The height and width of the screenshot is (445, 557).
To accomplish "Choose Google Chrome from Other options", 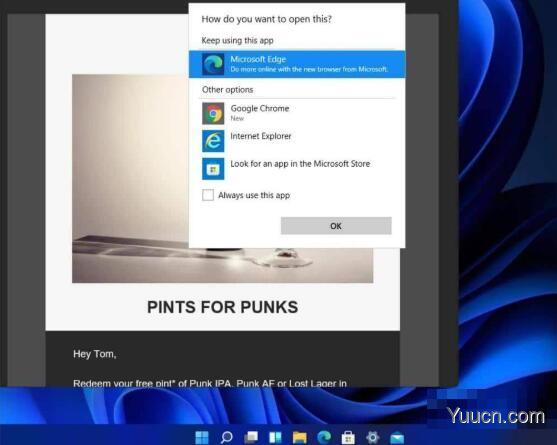I will point(297,113).
